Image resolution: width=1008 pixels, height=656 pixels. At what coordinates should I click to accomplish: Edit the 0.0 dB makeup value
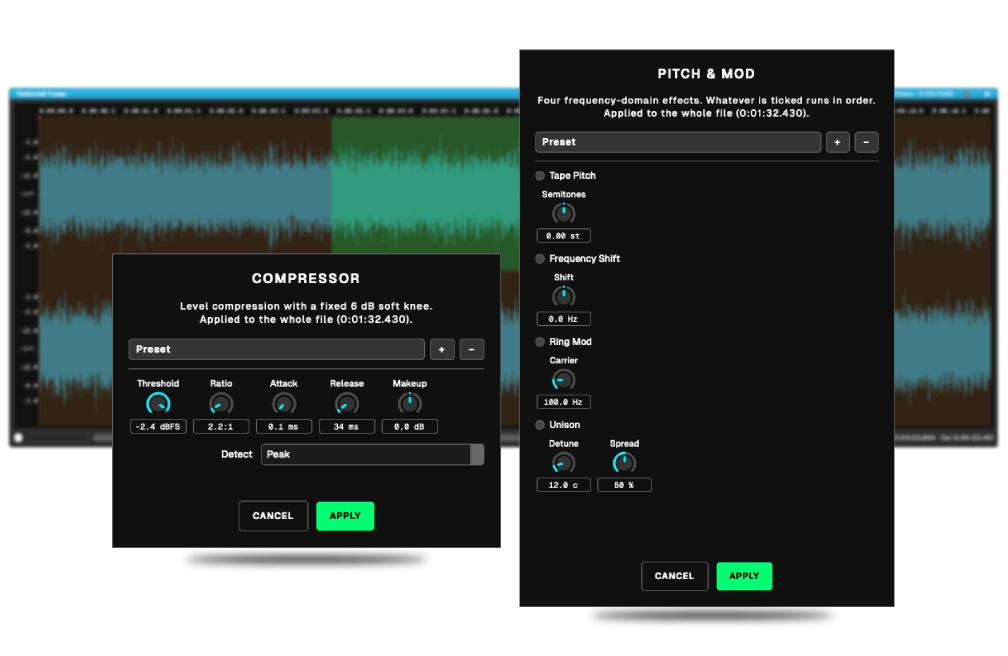click(410, 426)
